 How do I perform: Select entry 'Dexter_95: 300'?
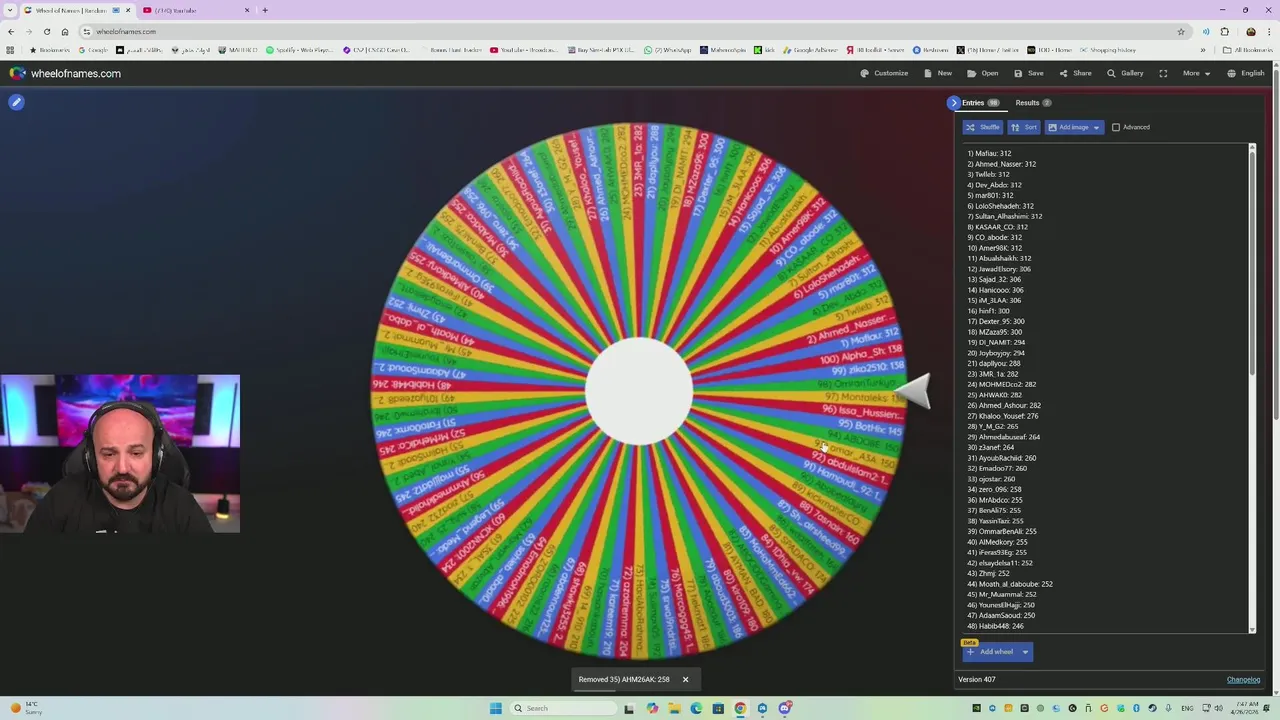point(995,321)
